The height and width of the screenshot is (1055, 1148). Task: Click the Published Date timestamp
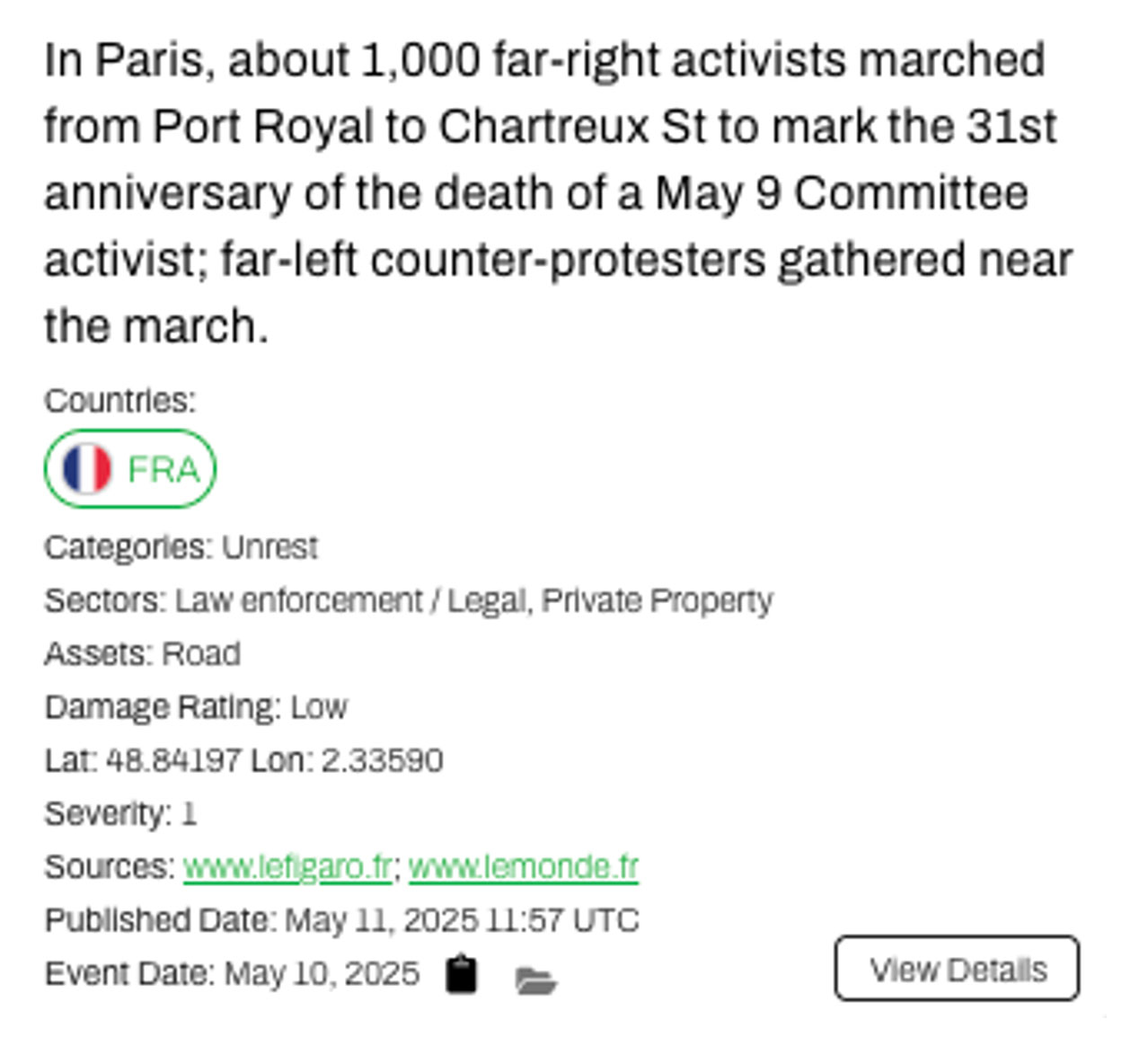tap(461, 920)
